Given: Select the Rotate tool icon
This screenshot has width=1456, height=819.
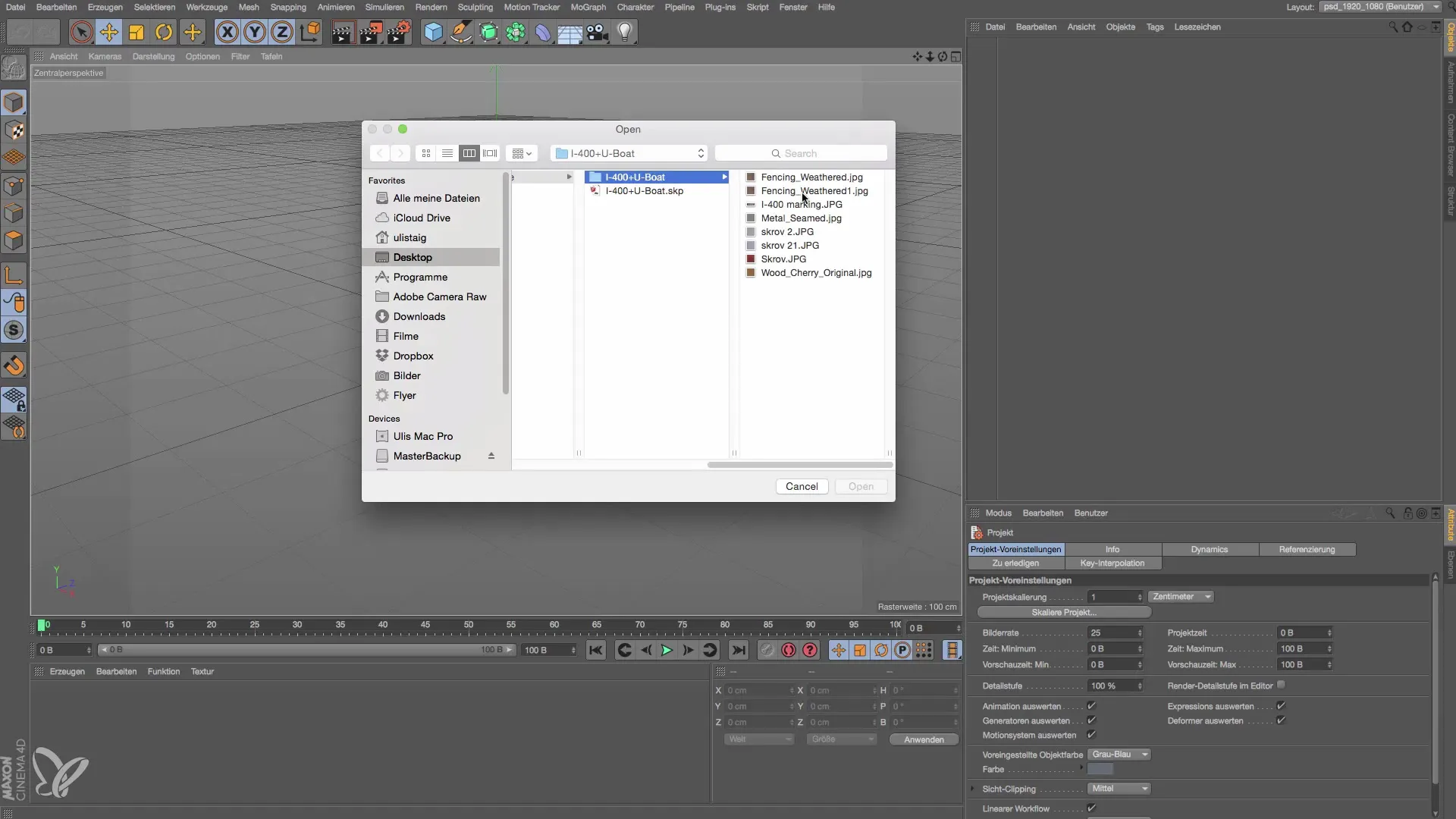Looking at the screenshot, I should point(164,33).
